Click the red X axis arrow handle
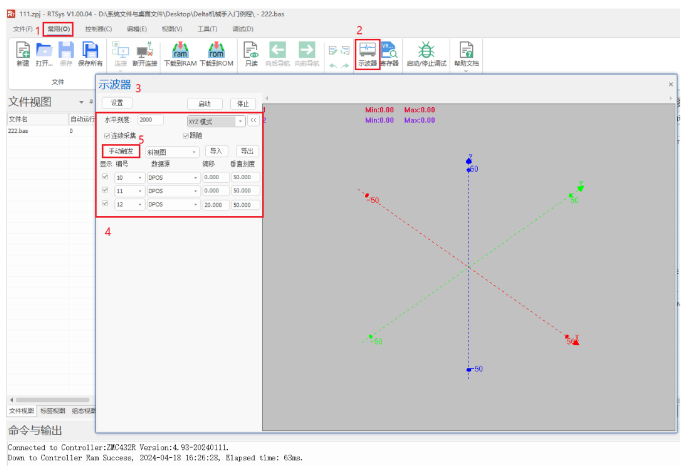The height and width of the screenshot is (470, 688). coord(576,341)
